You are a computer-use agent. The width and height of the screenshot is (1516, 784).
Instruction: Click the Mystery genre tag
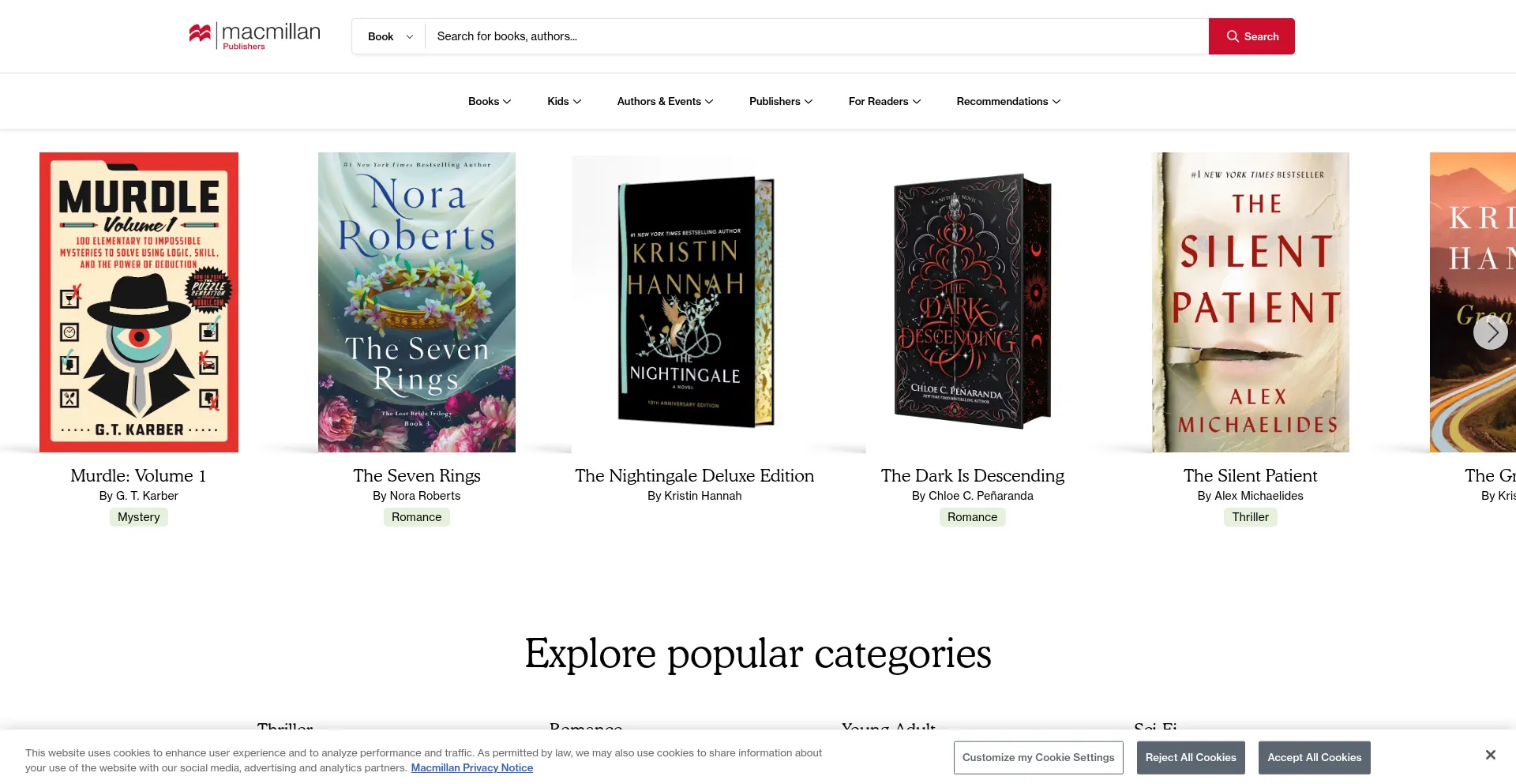click(139, 517)
